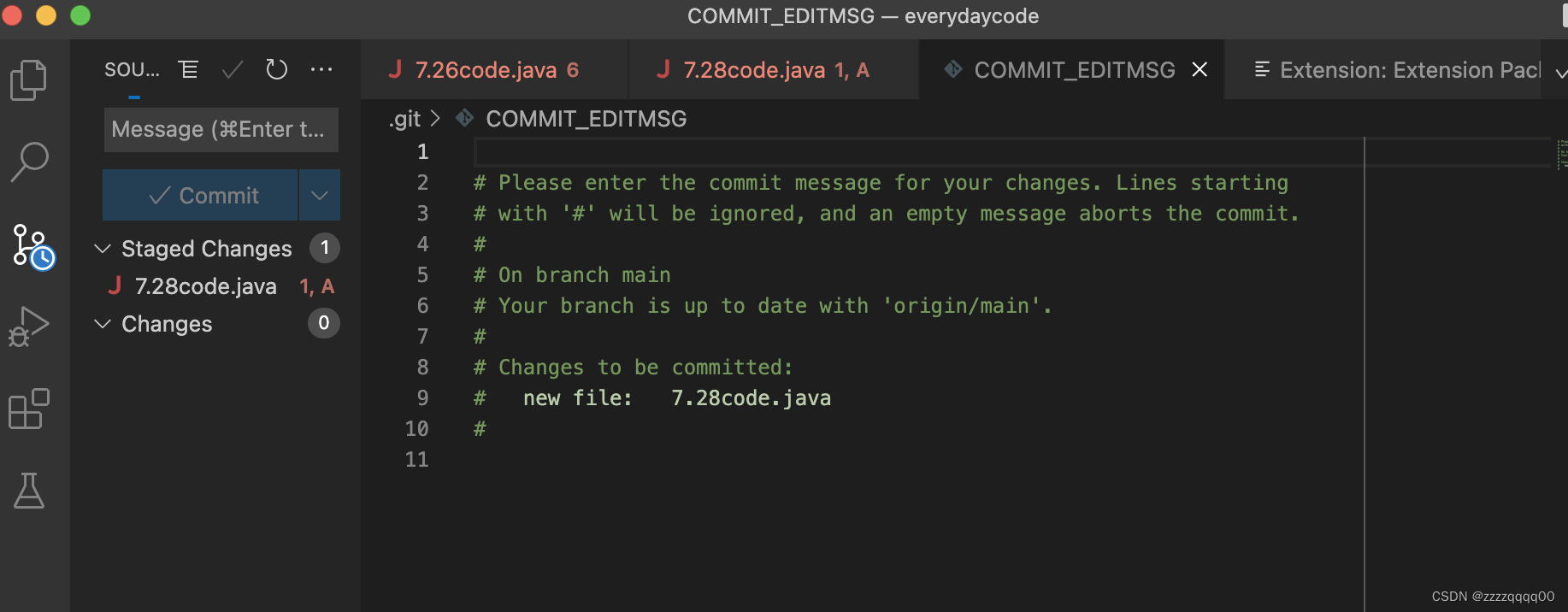Collapse the Staged Changes section
This screenshot has height=612, width=1568.
point(103,249)
